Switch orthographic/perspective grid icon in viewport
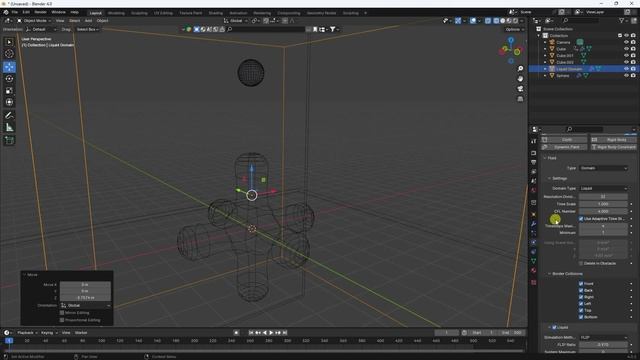Screen dimensions: 640x360 tap(520, 99)
